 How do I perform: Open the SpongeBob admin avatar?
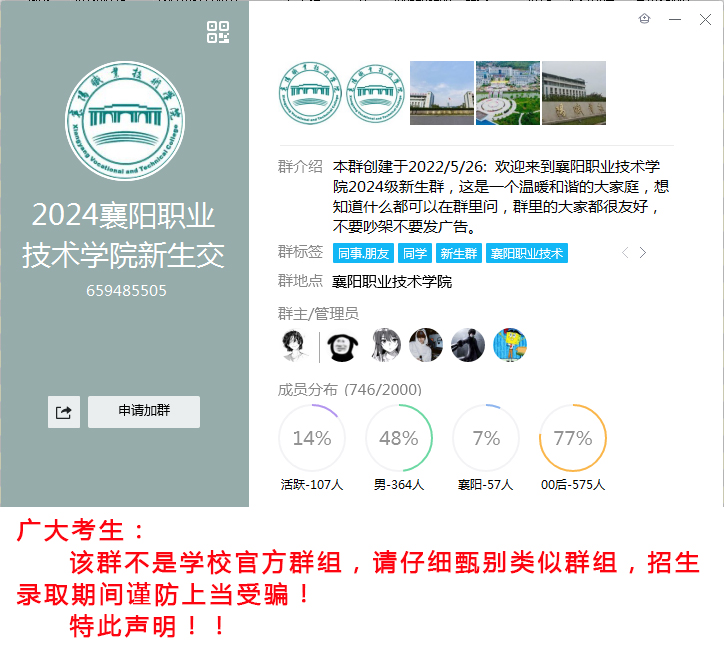(x=510, y=345)
